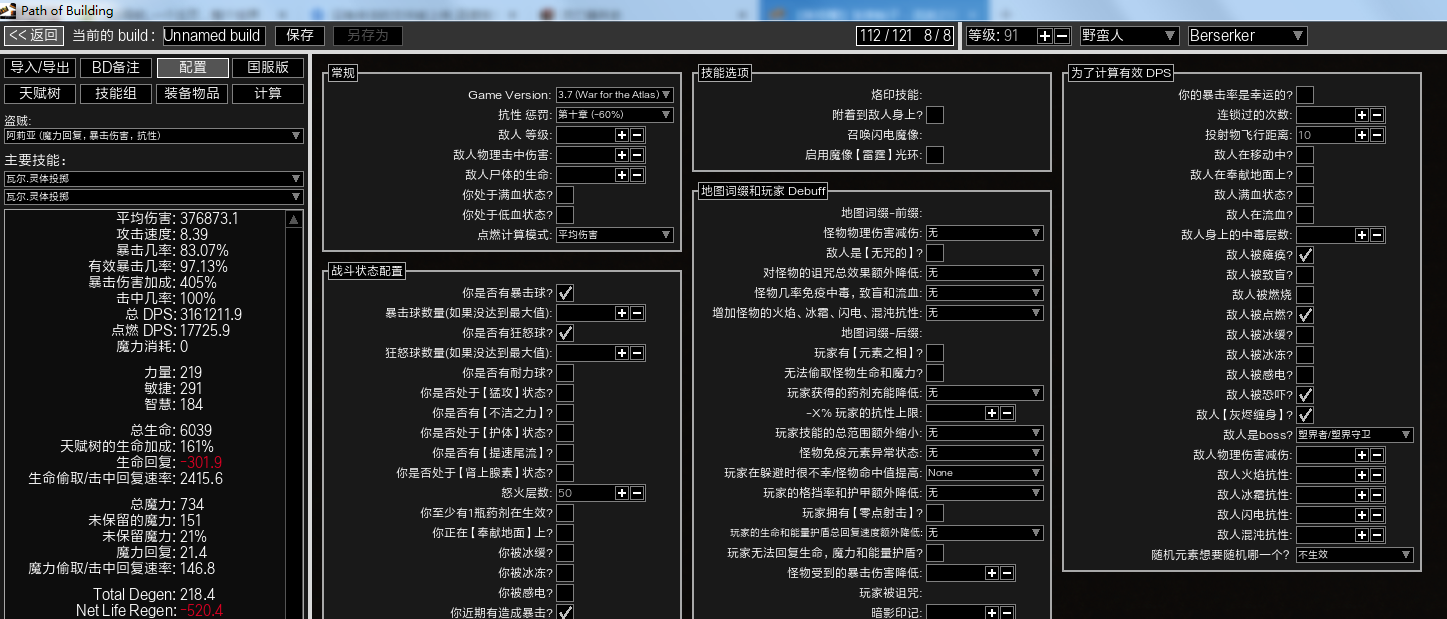The width and height of the screenshot is (1447, 619).
Task: Open 敌人是boss dropdown
Action: (x=1354, y=435)
